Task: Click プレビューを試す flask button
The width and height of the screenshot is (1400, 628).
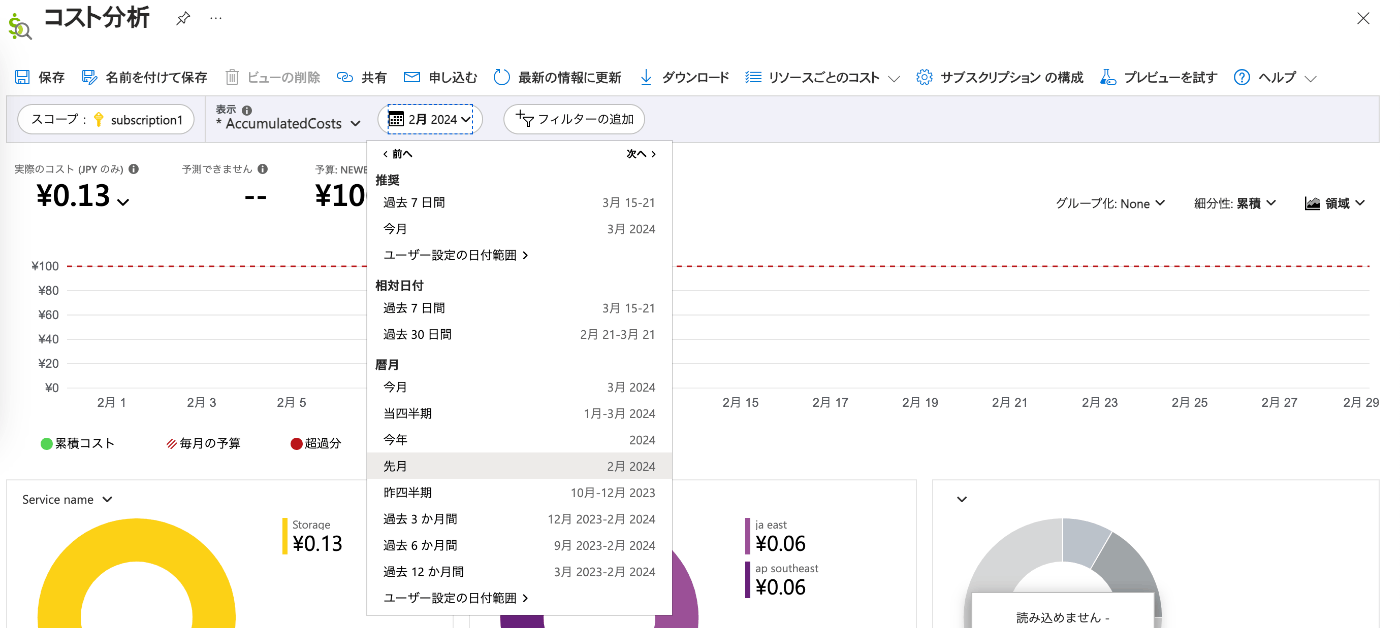Action: point(1159,77)
